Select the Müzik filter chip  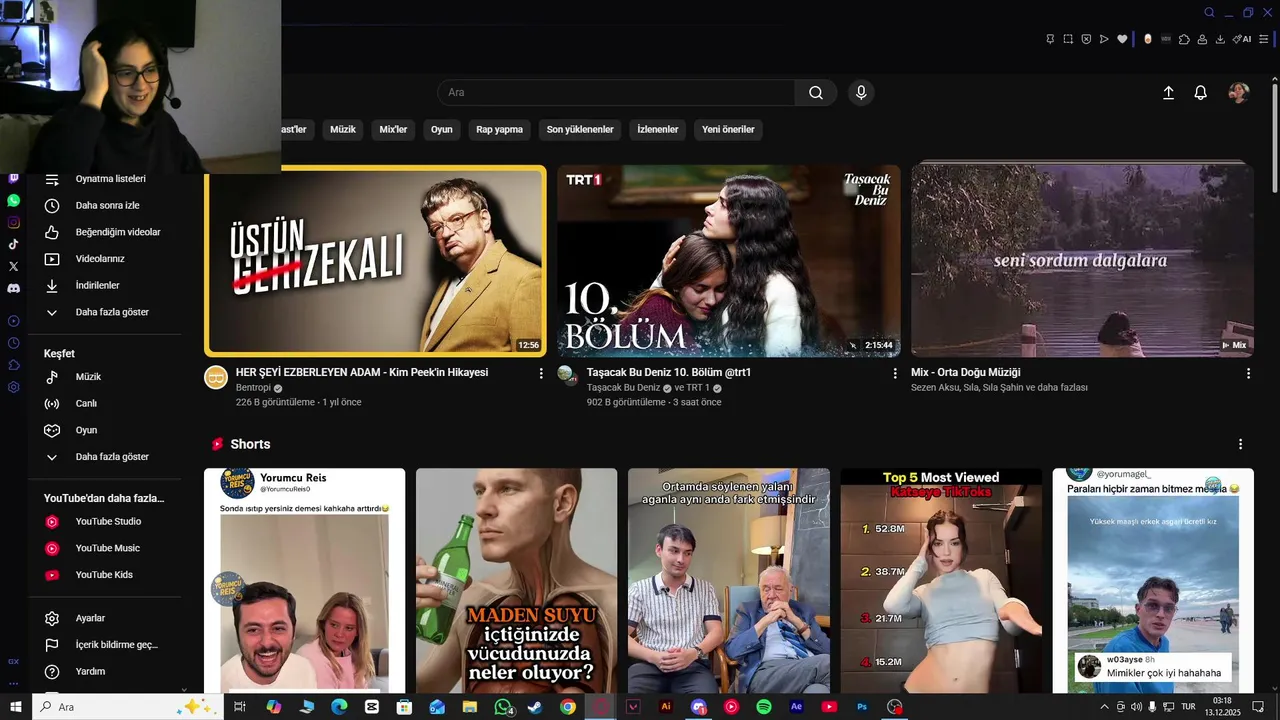pyautogui.click(x=343, y=130)
